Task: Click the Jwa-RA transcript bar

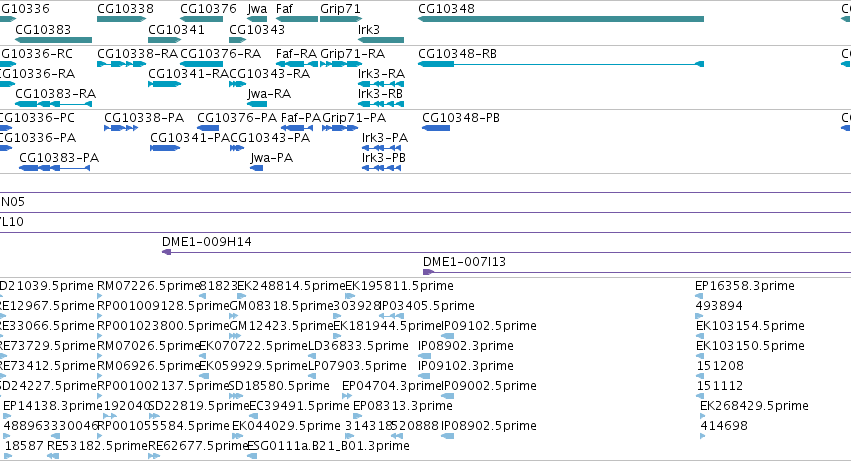Action: click(257, 104)
